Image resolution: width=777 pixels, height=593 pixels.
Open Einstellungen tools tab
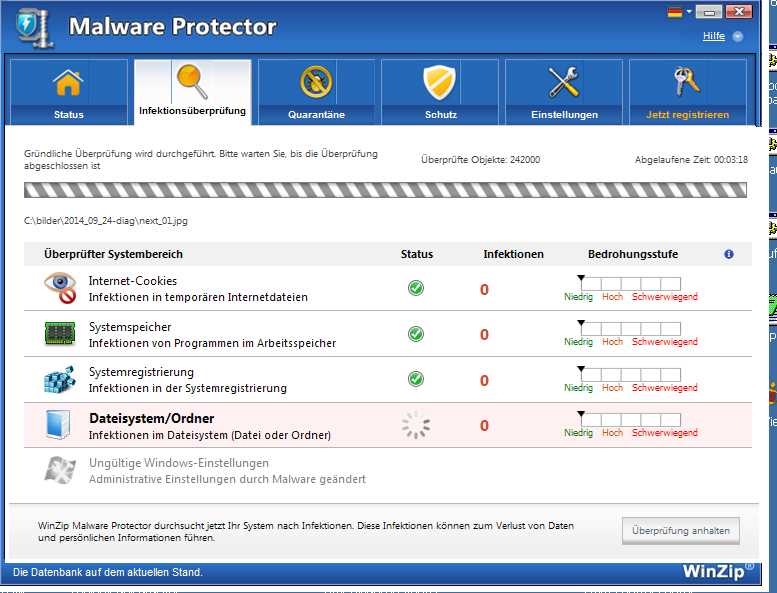click(x=564, y=92)
